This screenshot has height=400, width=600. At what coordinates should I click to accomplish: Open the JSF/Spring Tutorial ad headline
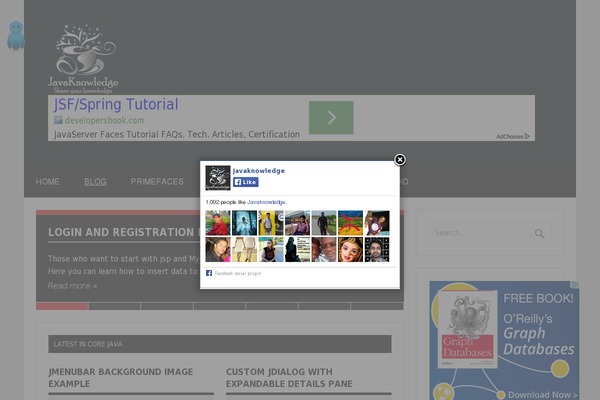tap(116, 104)
